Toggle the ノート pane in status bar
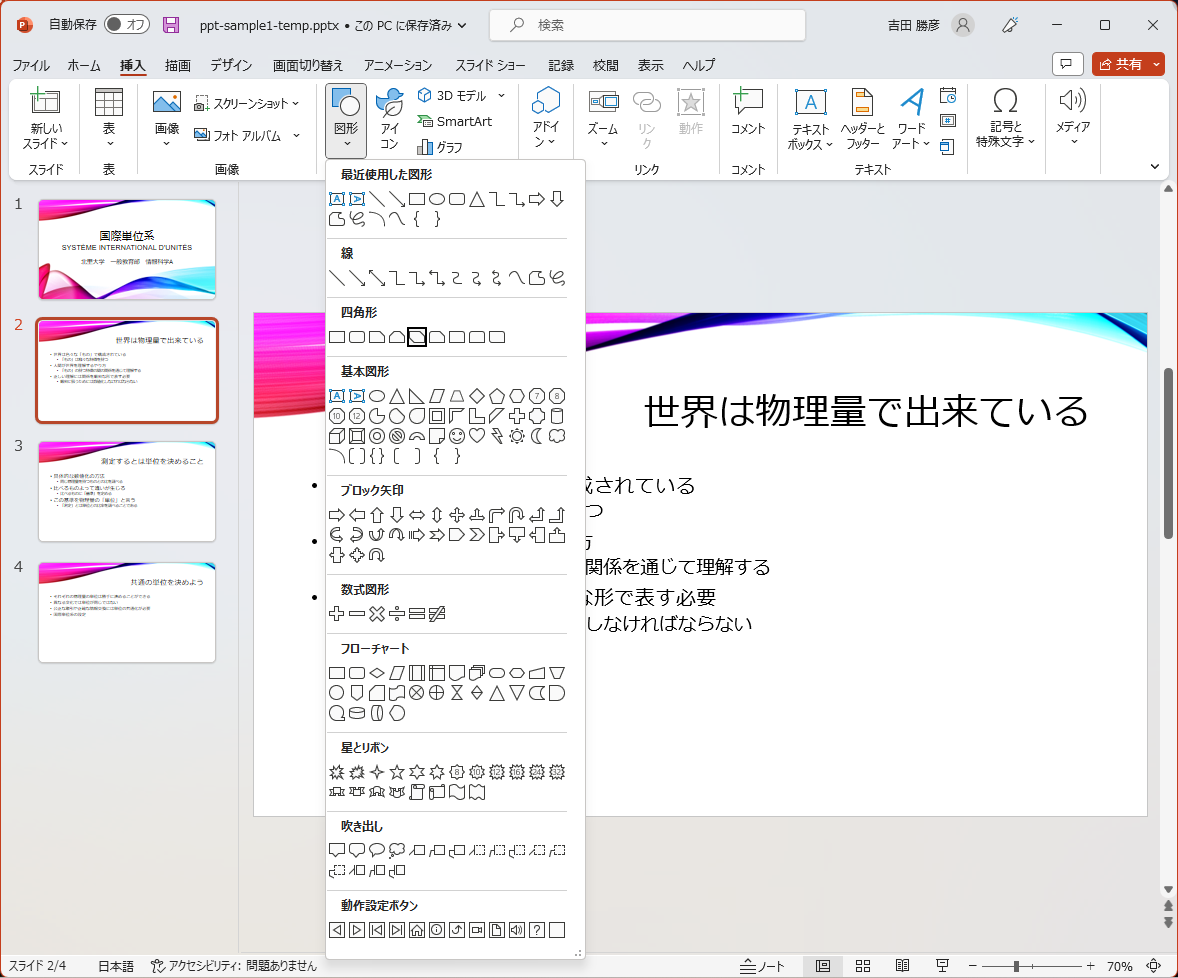 [761, 966]
